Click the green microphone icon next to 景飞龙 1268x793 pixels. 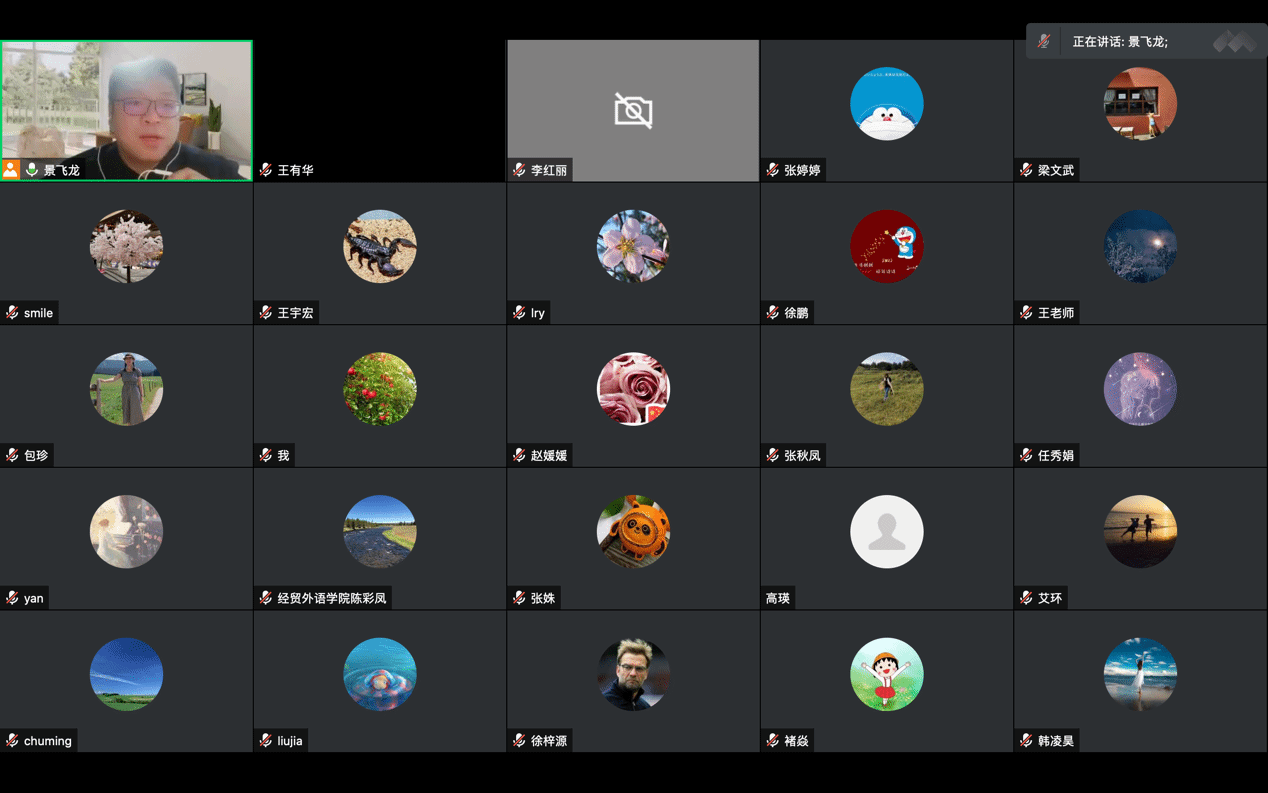tap(32, 170)
